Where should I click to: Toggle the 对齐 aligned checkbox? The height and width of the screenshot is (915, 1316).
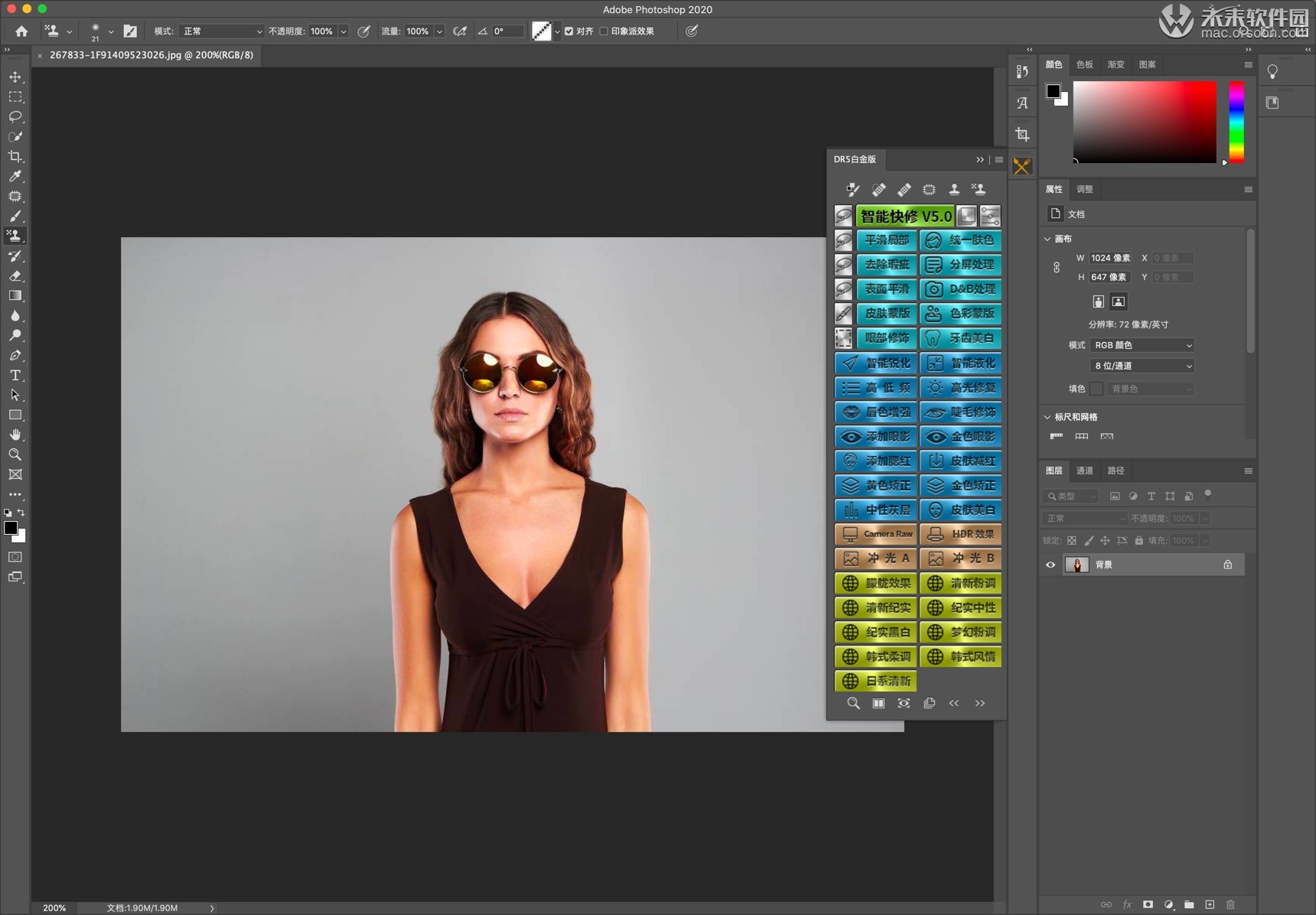pyautogui.click(x=568, y=31)
